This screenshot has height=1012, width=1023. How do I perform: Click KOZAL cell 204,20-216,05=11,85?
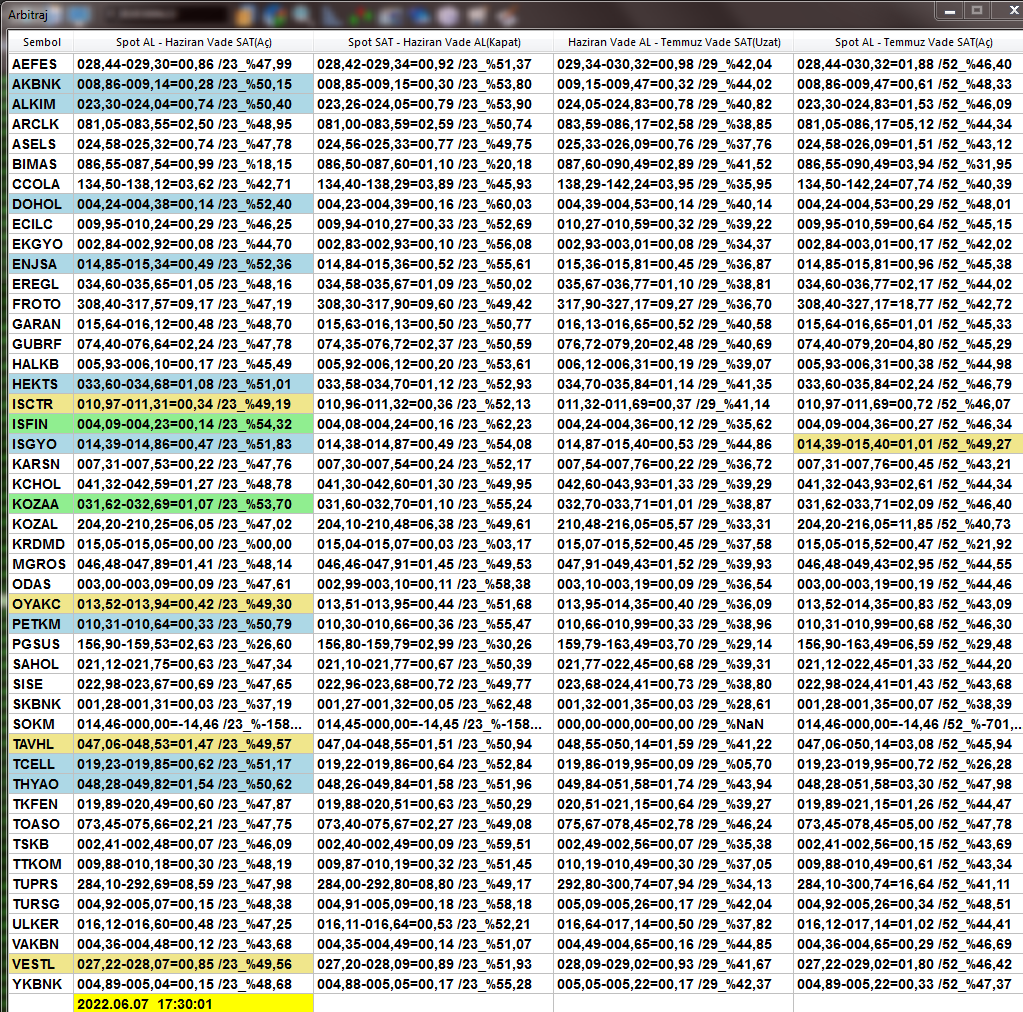point(908,524)
